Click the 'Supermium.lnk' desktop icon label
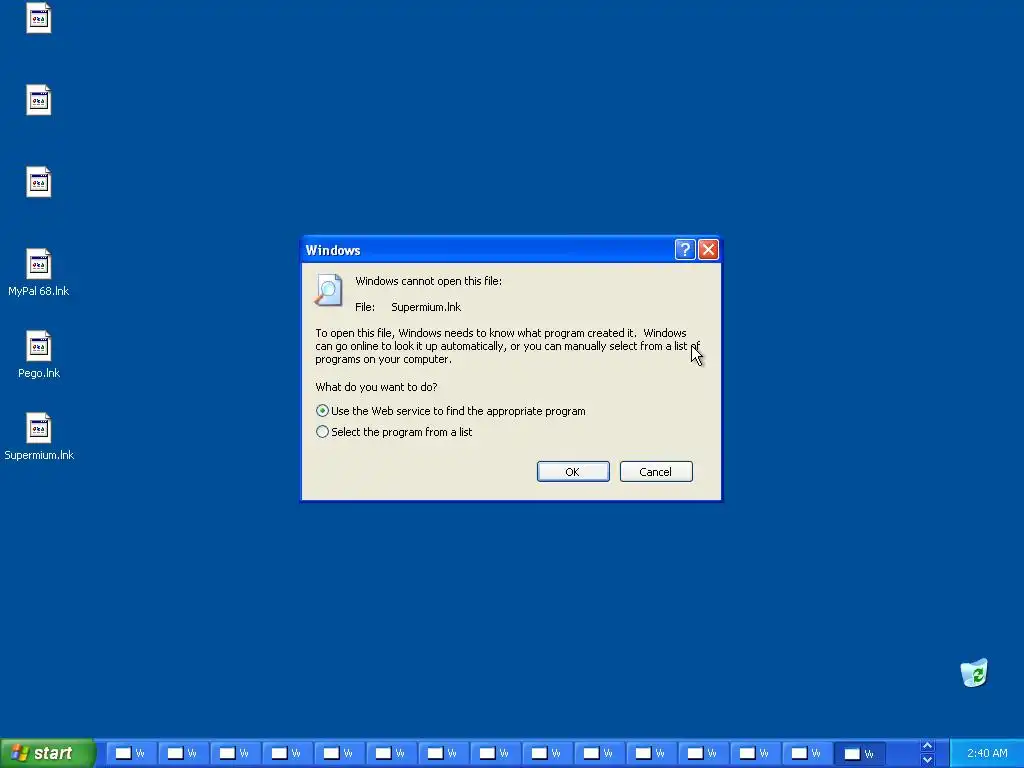This screenshot has height=768, width=1024. tap(39, 455)
